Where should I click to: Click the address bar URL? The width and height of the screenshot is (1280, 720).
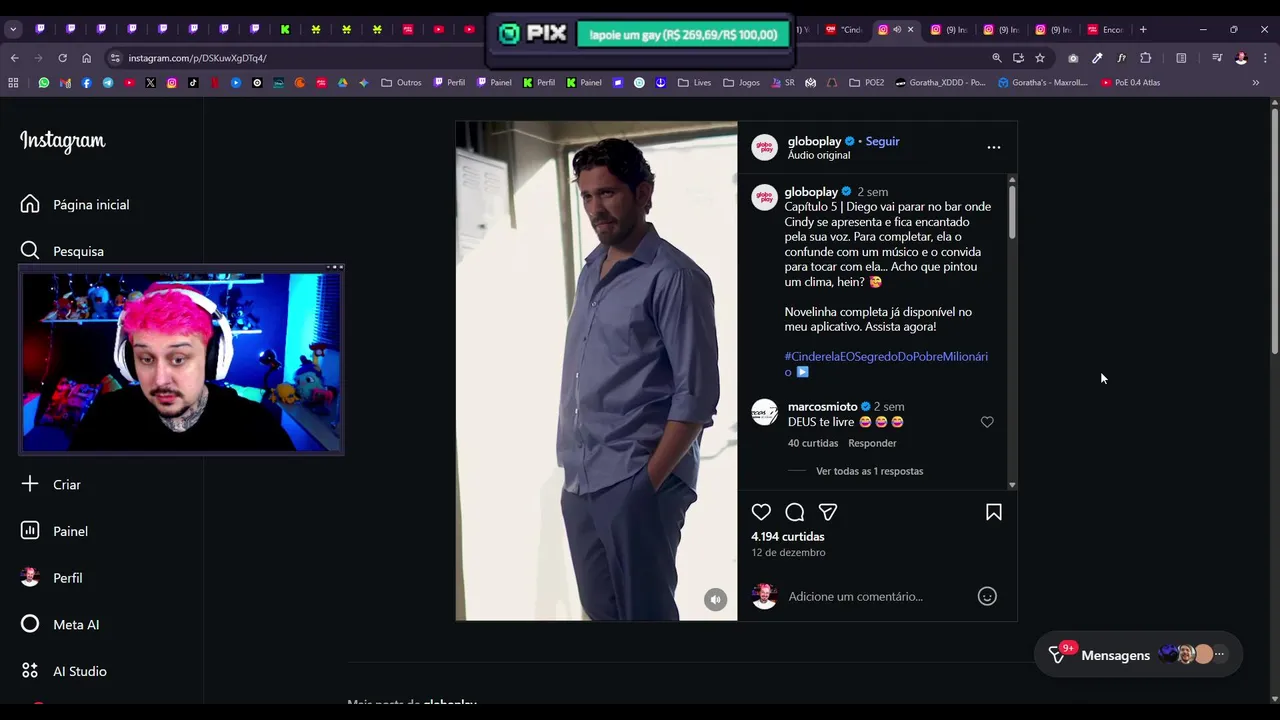197,58
